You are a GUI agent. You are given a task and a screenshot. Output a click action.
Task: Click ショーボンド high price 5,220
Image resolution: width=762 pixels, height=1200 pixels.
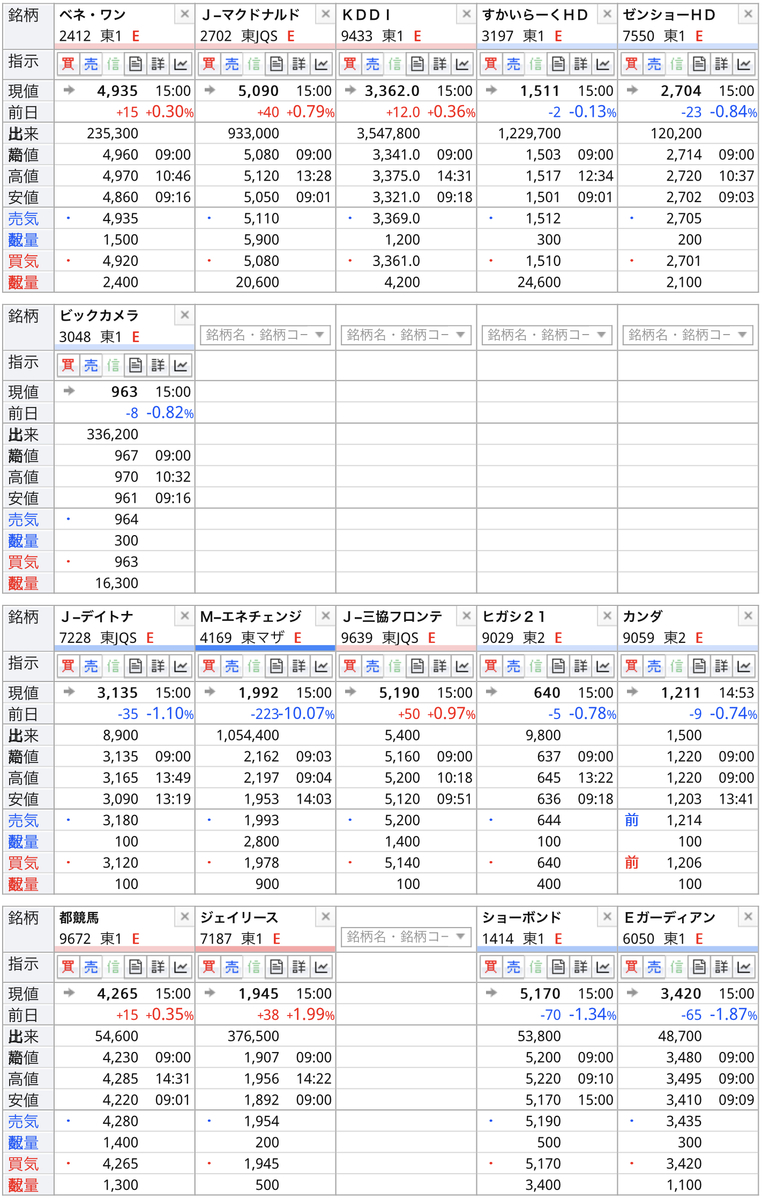pos(542,1078)
